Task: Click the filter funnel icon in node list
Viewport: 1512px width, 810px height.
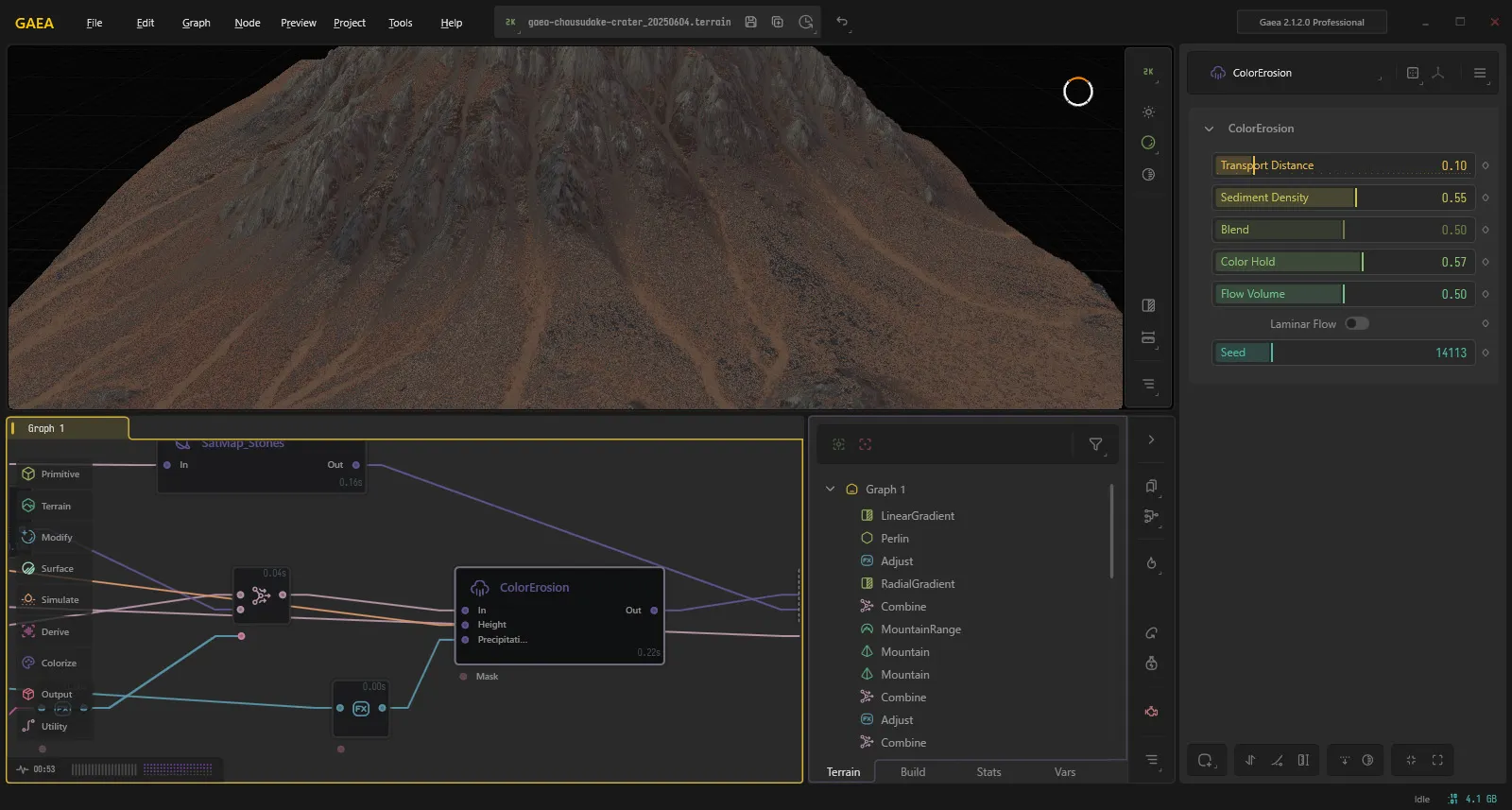Action: [1095, 444]
